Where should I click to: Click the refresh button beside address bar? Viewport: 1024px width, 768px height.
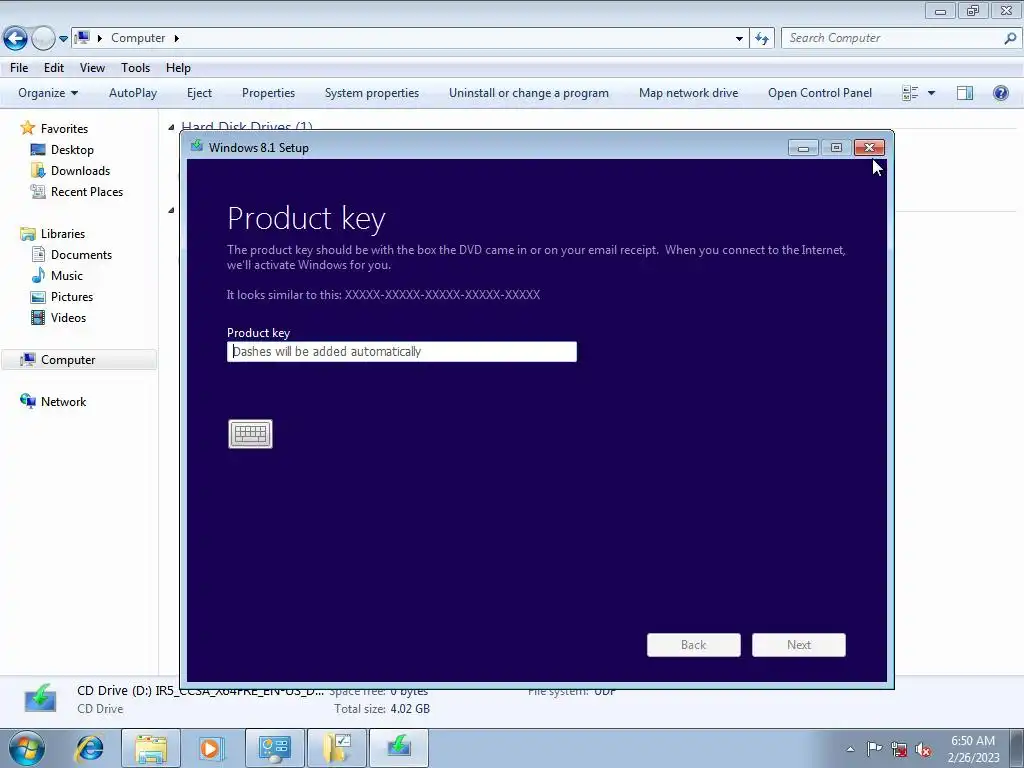[x=762, y=39]
